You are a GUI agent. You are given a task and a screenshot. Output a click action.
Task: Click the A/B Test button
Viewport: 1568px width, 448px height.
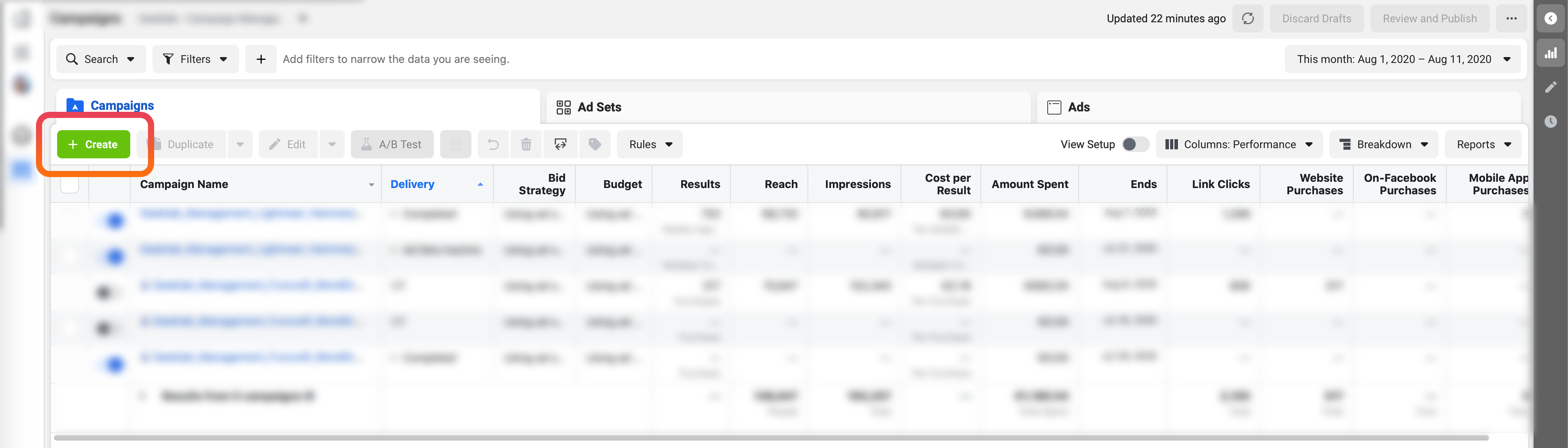pyautogui.click(x=392, y=145)
